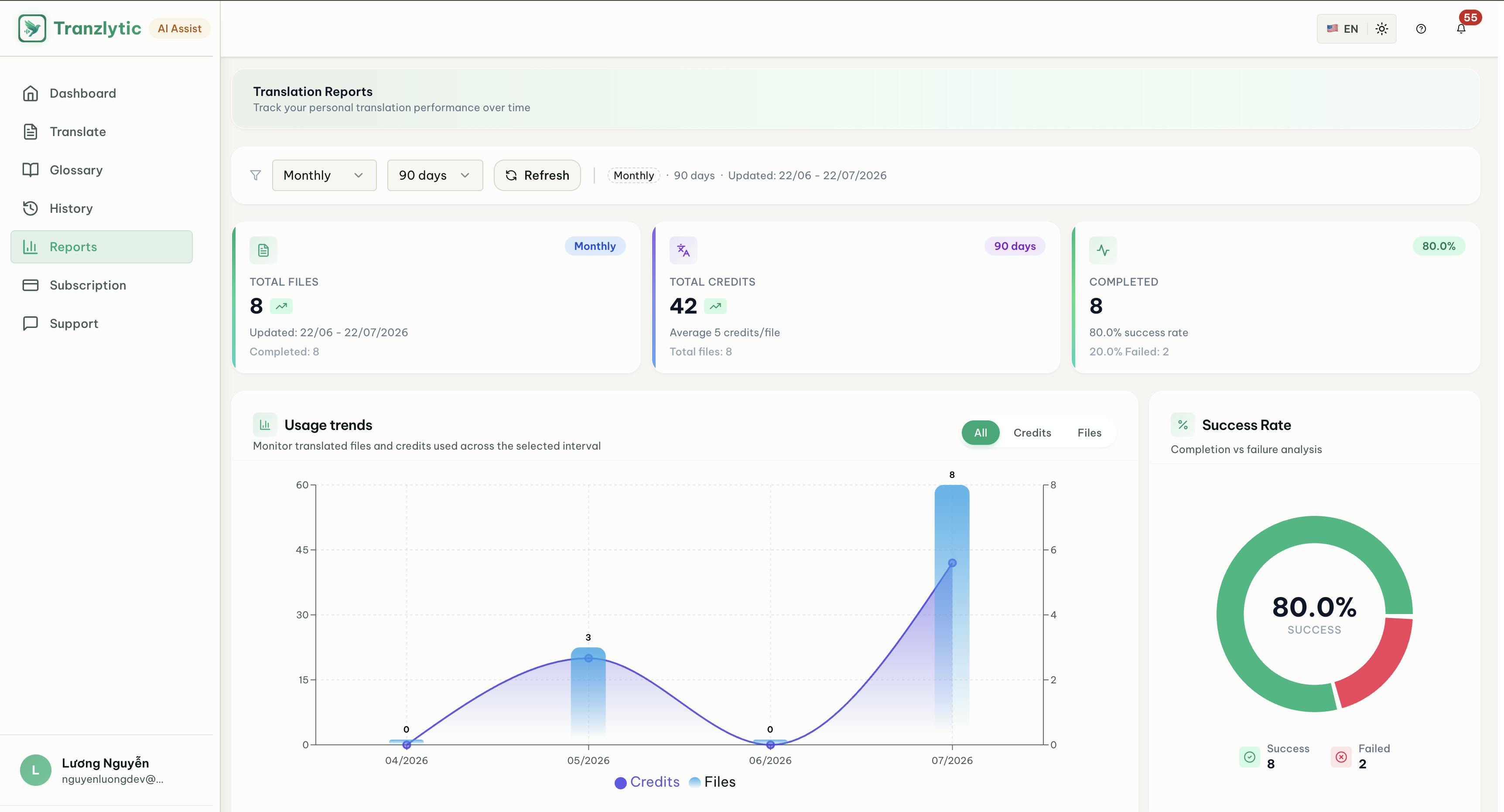Click the Total Credits translate icon
Screen dimensions: 1504x812
click(683, 250)
